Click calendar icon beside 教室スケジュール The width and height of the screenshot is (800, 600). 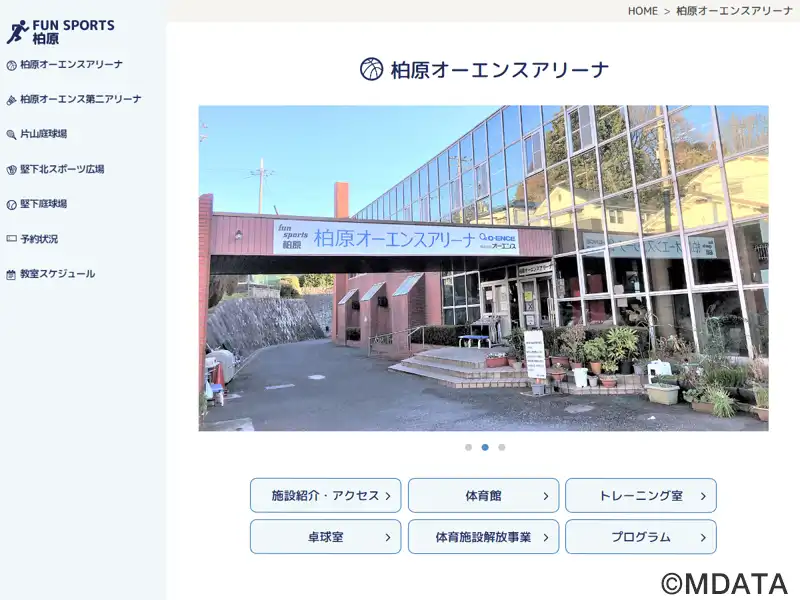11,274
